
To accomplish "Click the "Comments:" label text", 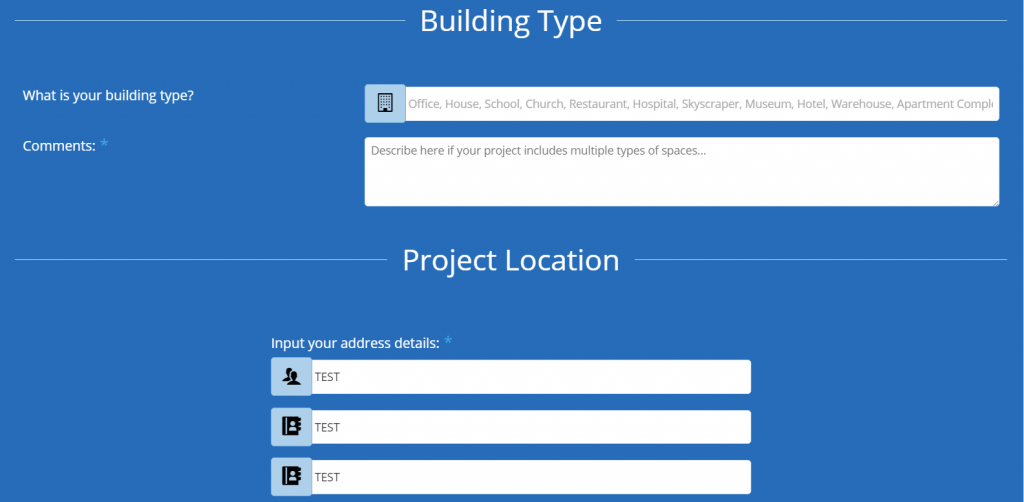I will tap(59, 146).
